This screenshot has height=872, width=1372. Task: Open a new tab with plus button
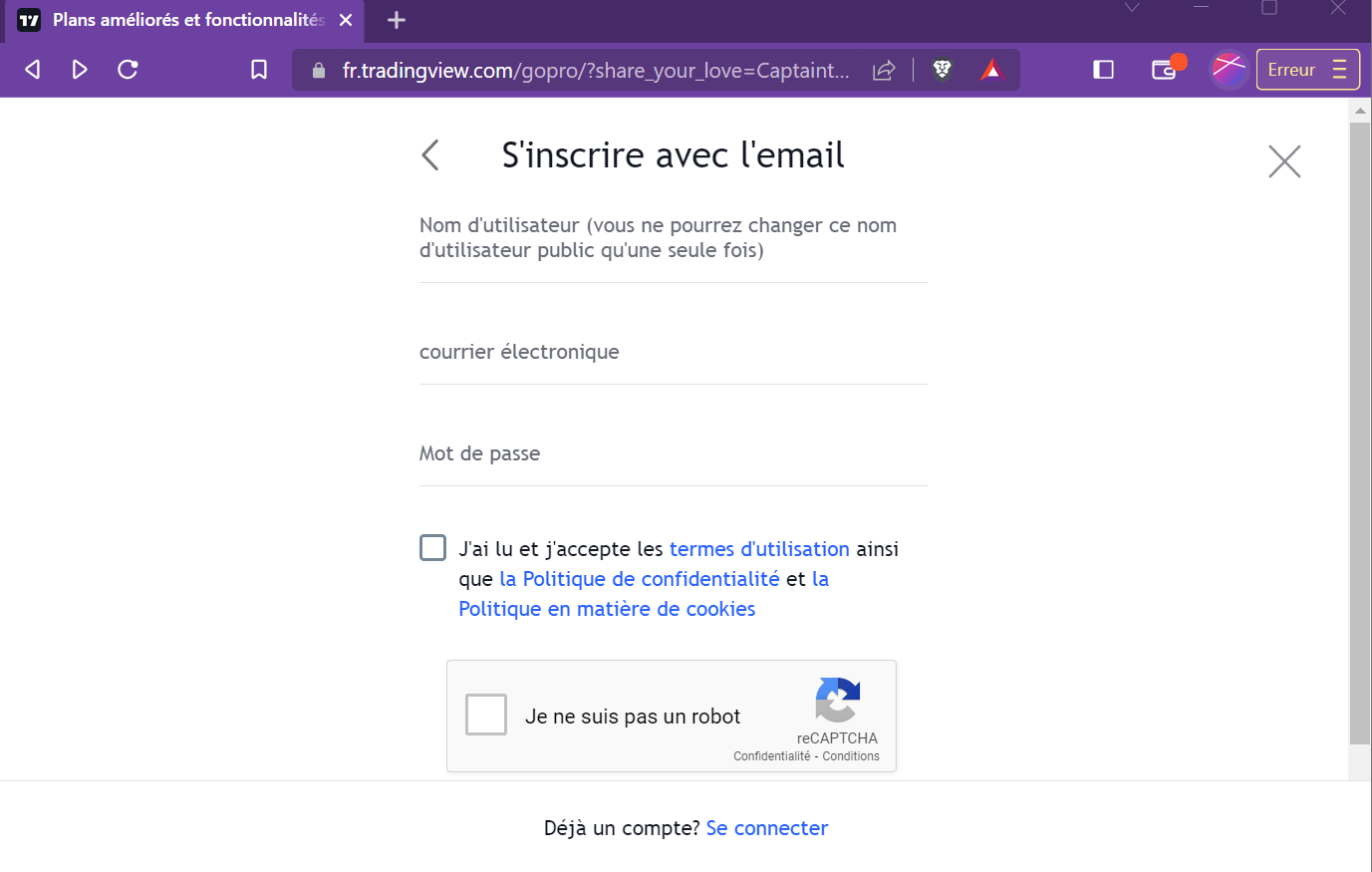tap(397, 20)
